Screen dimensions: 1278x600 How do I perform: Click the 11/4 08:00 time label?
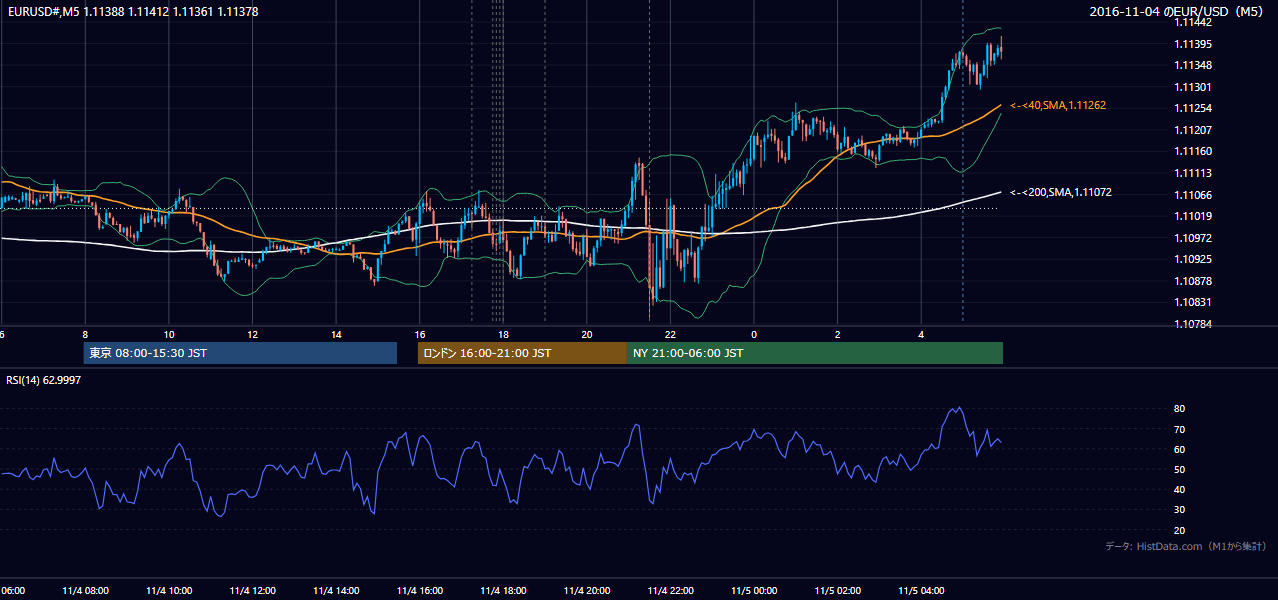click(85, 591)
